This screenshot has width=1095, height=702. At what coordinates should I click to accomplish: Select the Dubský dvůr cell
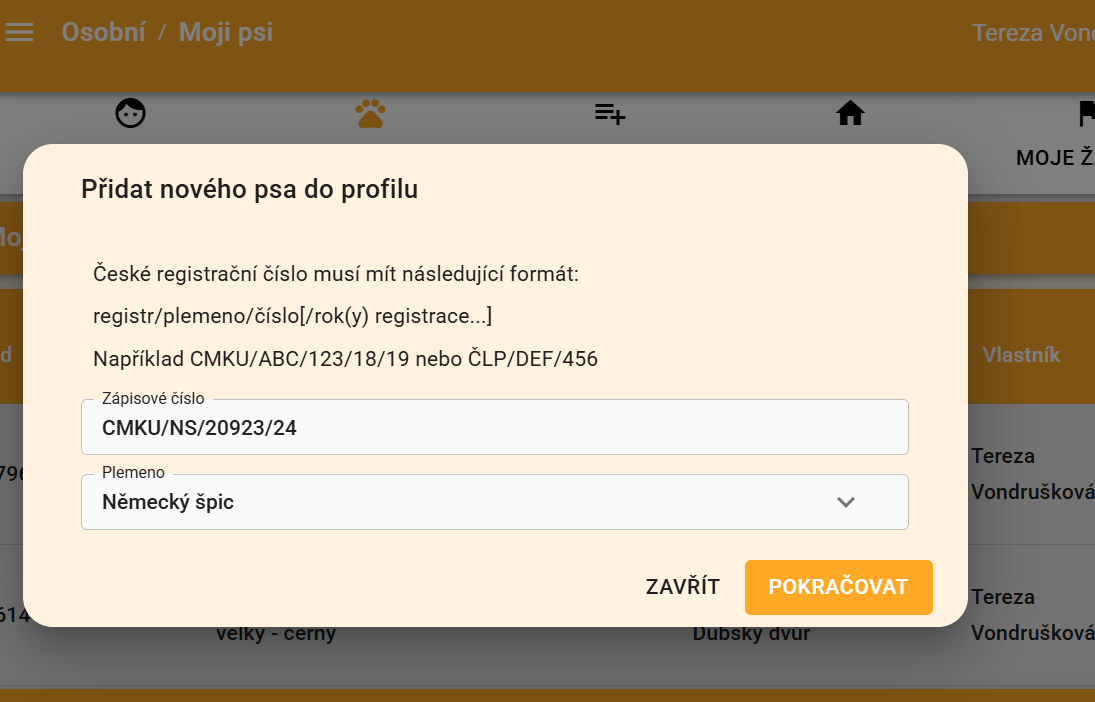click(751, 634)
